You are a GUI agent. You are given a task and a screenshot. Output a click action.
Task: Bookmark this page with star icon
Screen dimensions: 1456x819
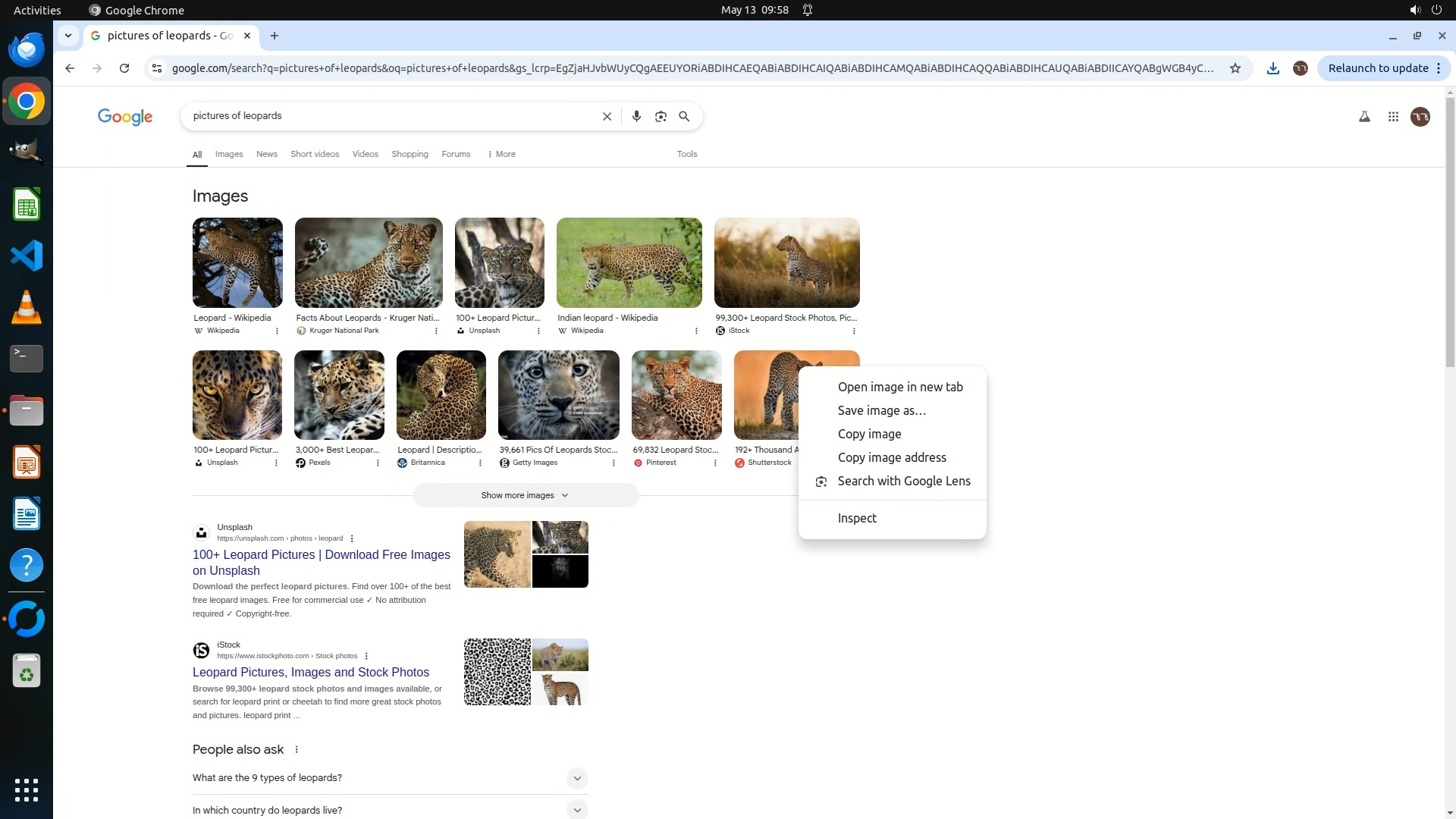point(1235,68)
